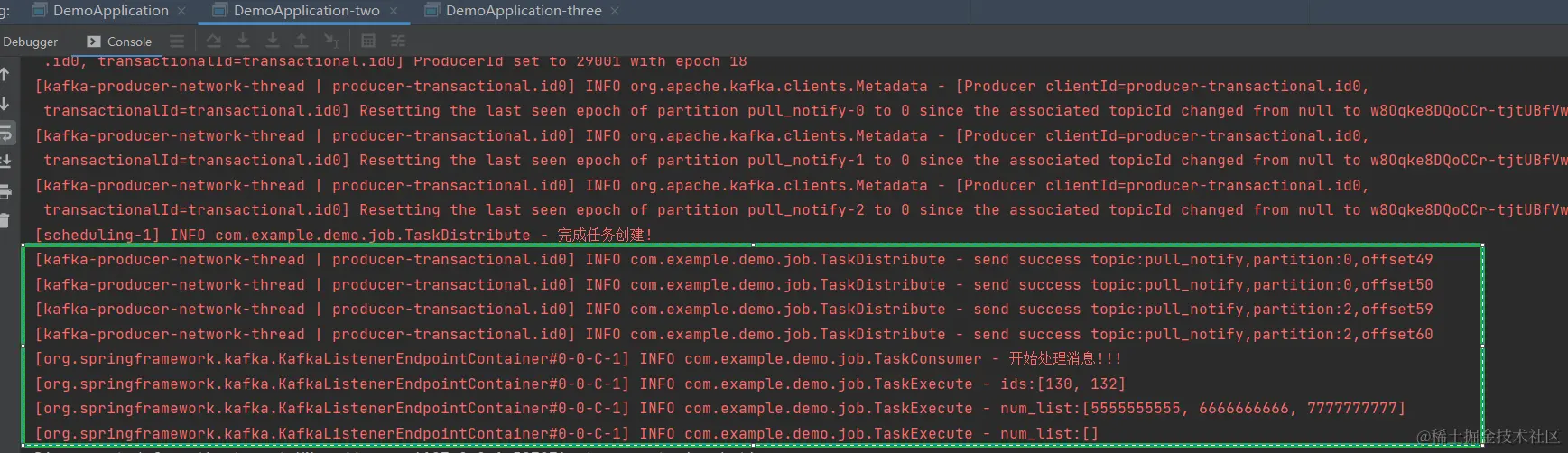Click the log line with partition:0,offset50
Viewport: 1568px width, 453px height.
(734, 285)
